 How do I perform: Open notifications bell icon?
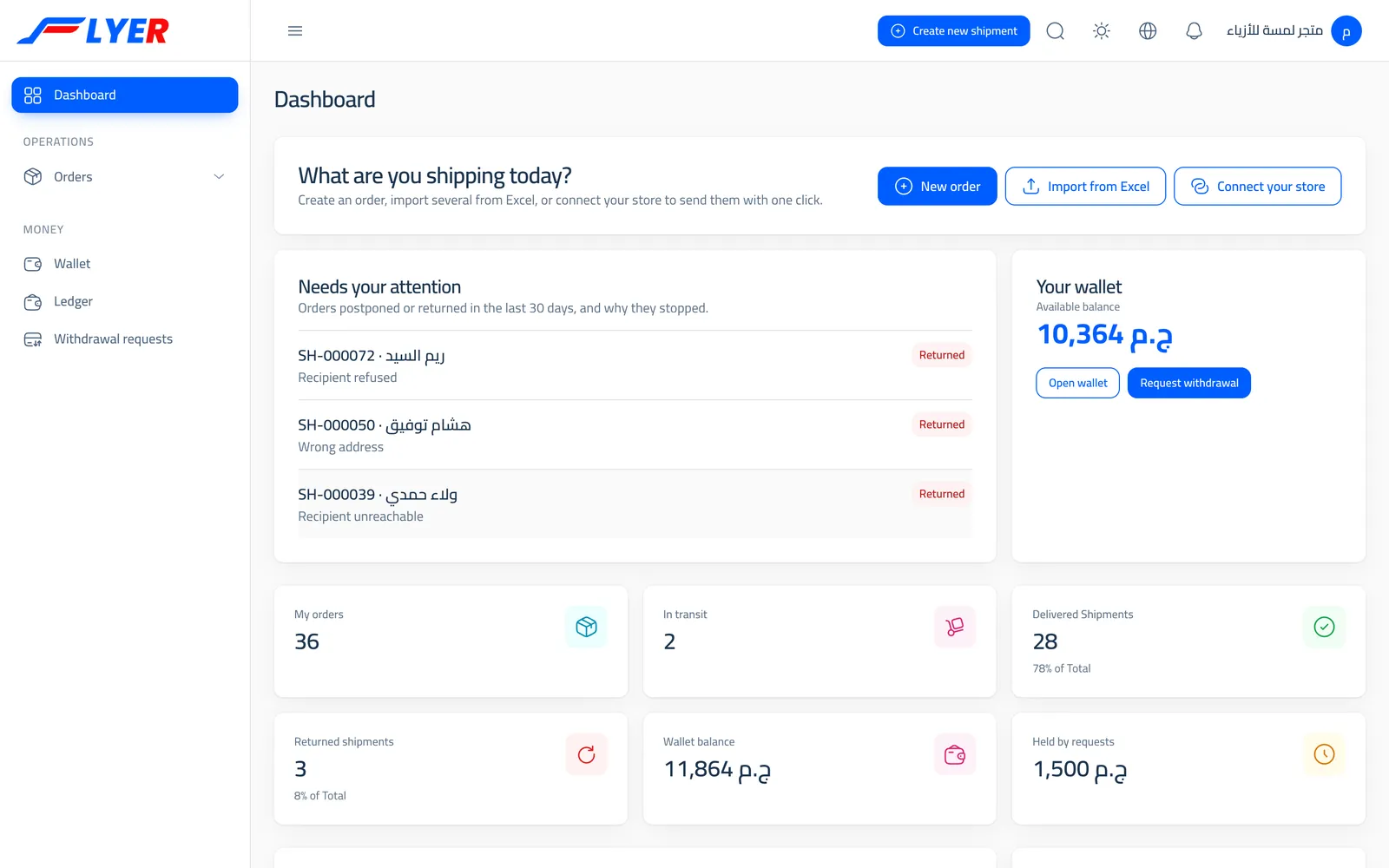1195,31
